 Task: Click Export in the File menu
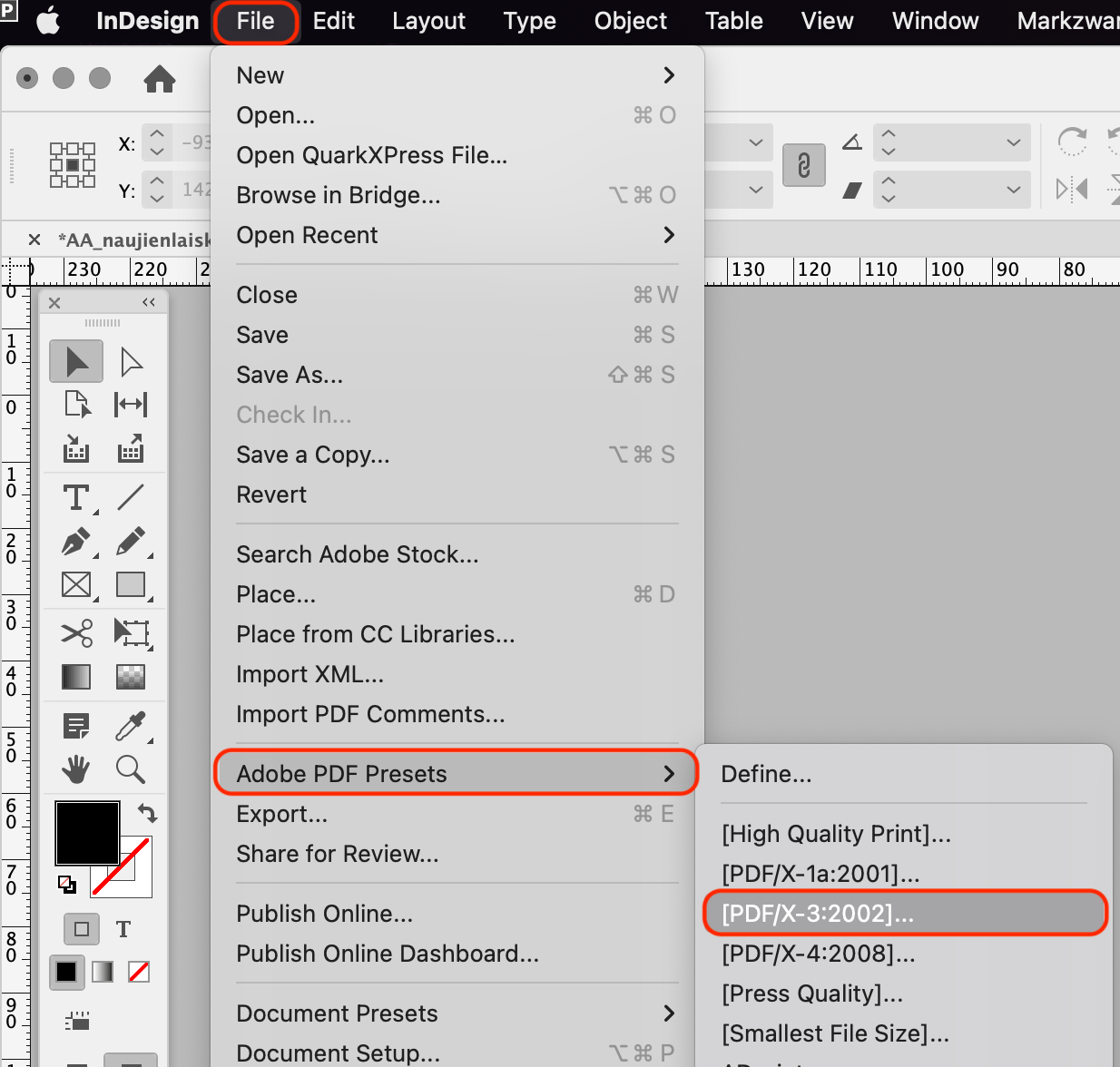click(281, 814)
